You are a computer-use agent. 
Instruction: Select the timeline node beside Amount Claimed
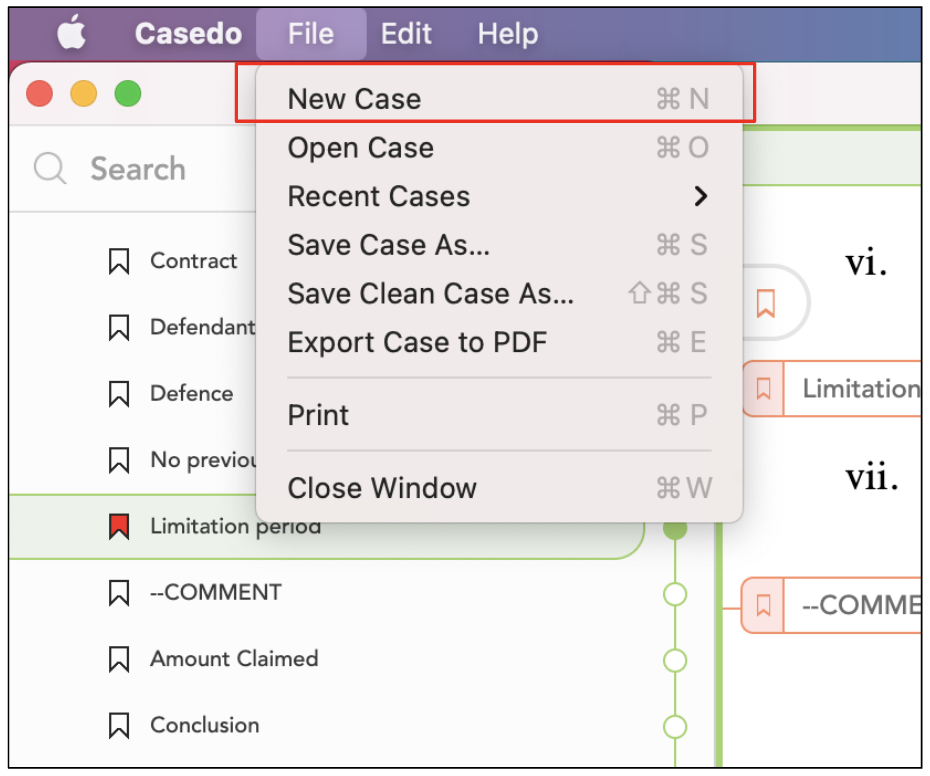point(675,660)
